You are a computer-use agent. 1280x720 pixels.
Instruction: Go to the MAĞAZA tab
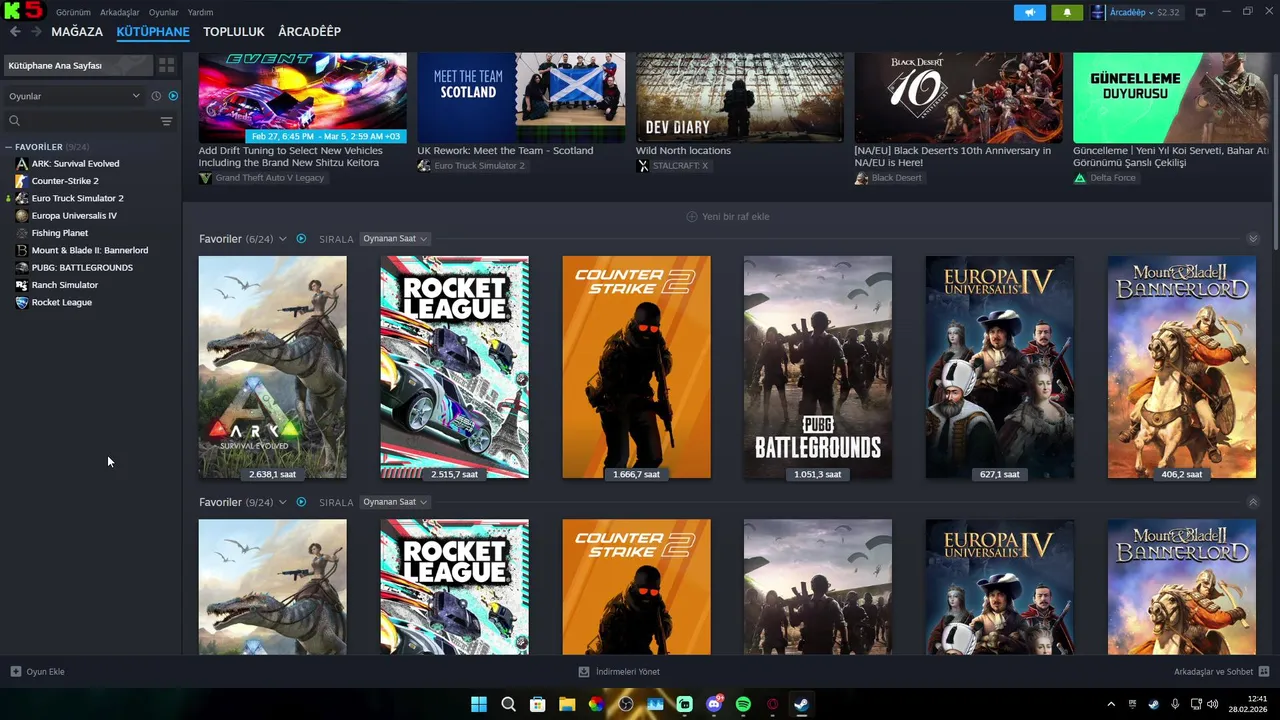pyautogui.click(x=77, y=32)
